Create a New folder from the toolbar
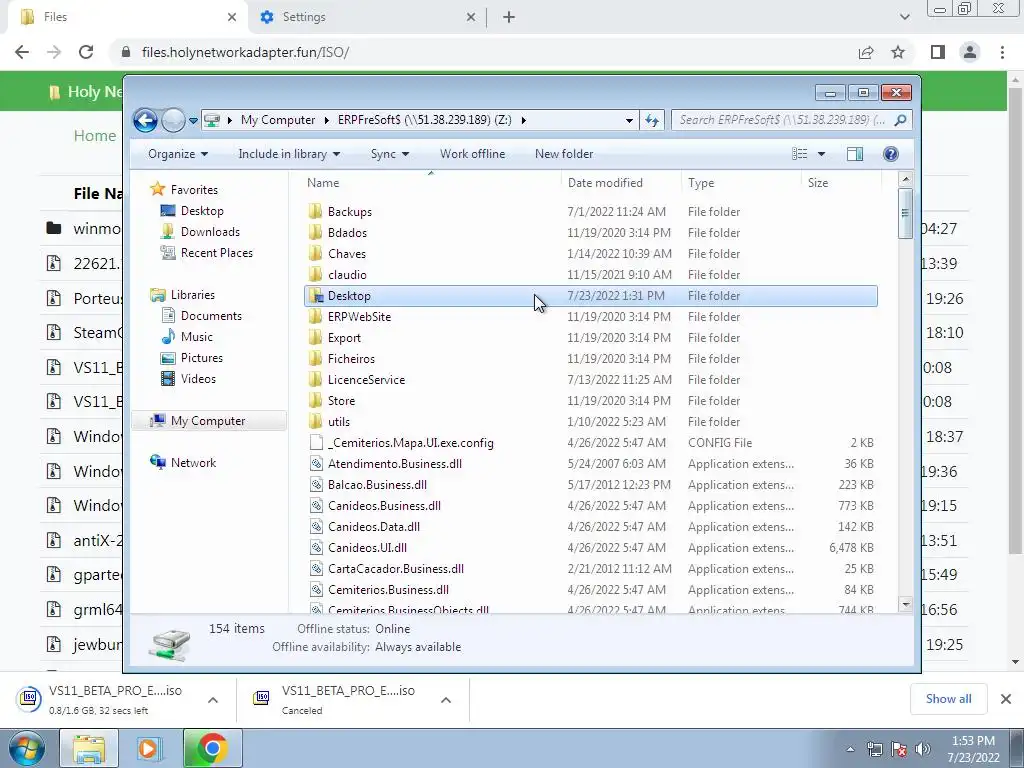This screenshot has width=1024, height=768. pyautogui.click(x=564, y=154)
